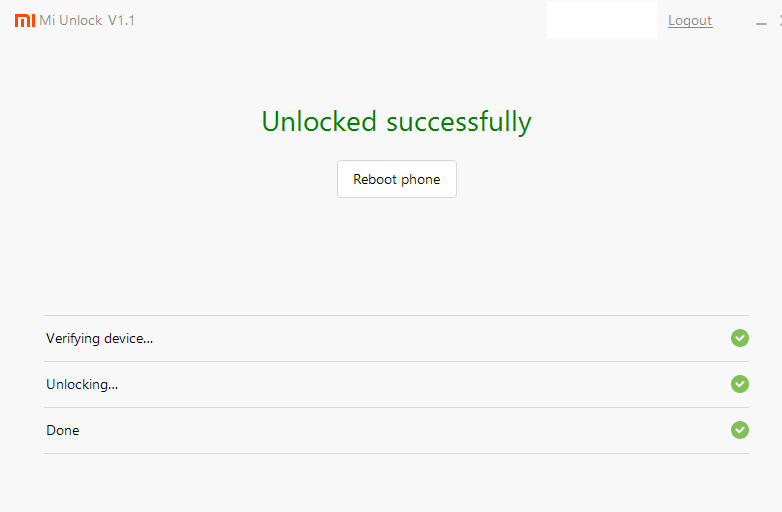782x512 pixels.
Task: Select the Done status label
Action: point(62,430)
